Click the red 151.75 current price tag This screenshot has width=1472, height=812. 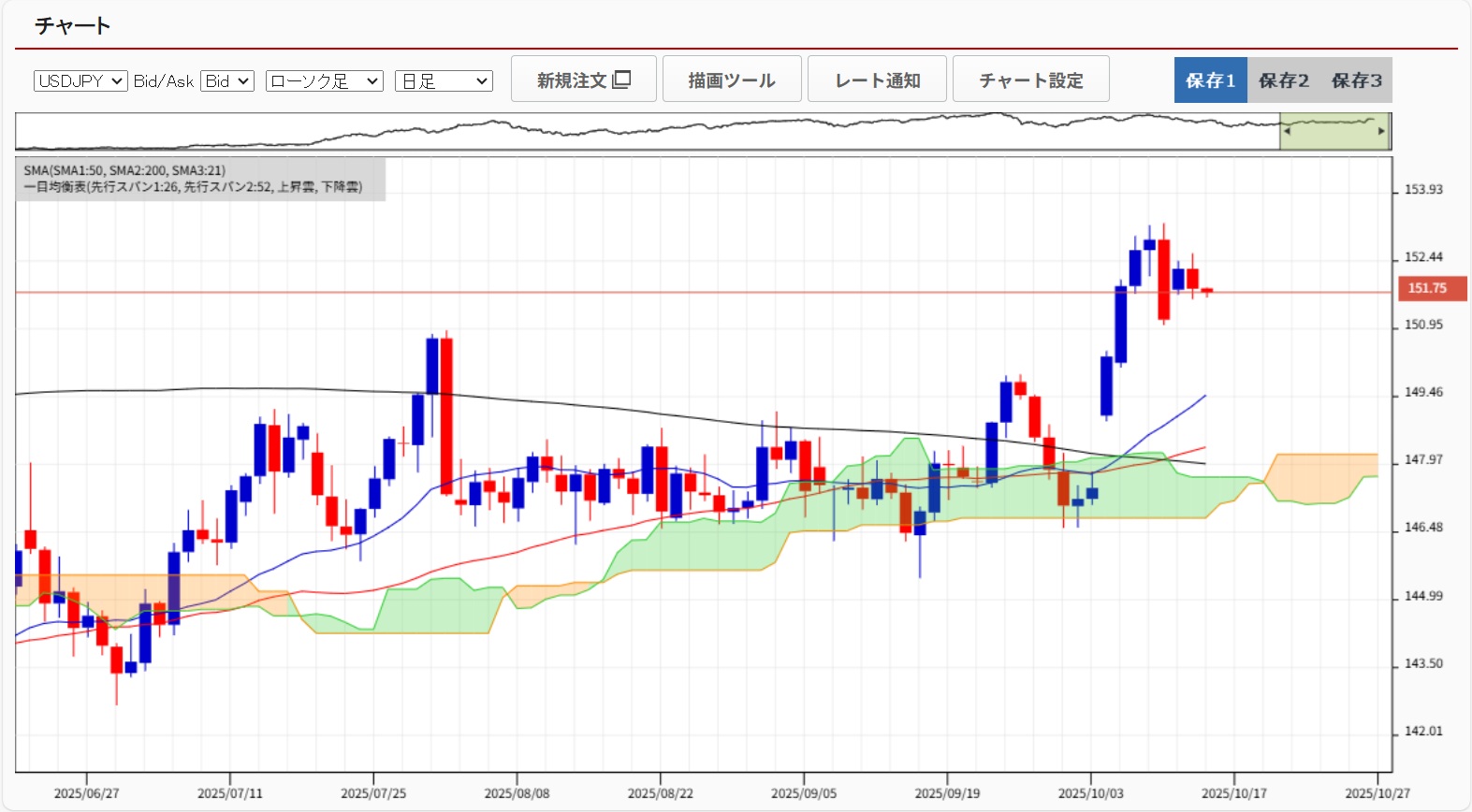pos(1431,288)
